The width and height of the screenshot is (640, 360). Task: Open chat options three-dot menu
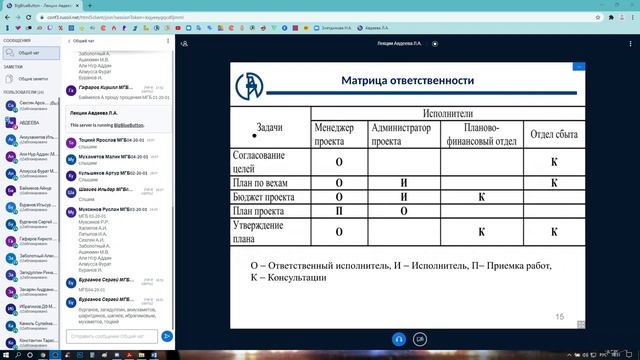(168, 41)
